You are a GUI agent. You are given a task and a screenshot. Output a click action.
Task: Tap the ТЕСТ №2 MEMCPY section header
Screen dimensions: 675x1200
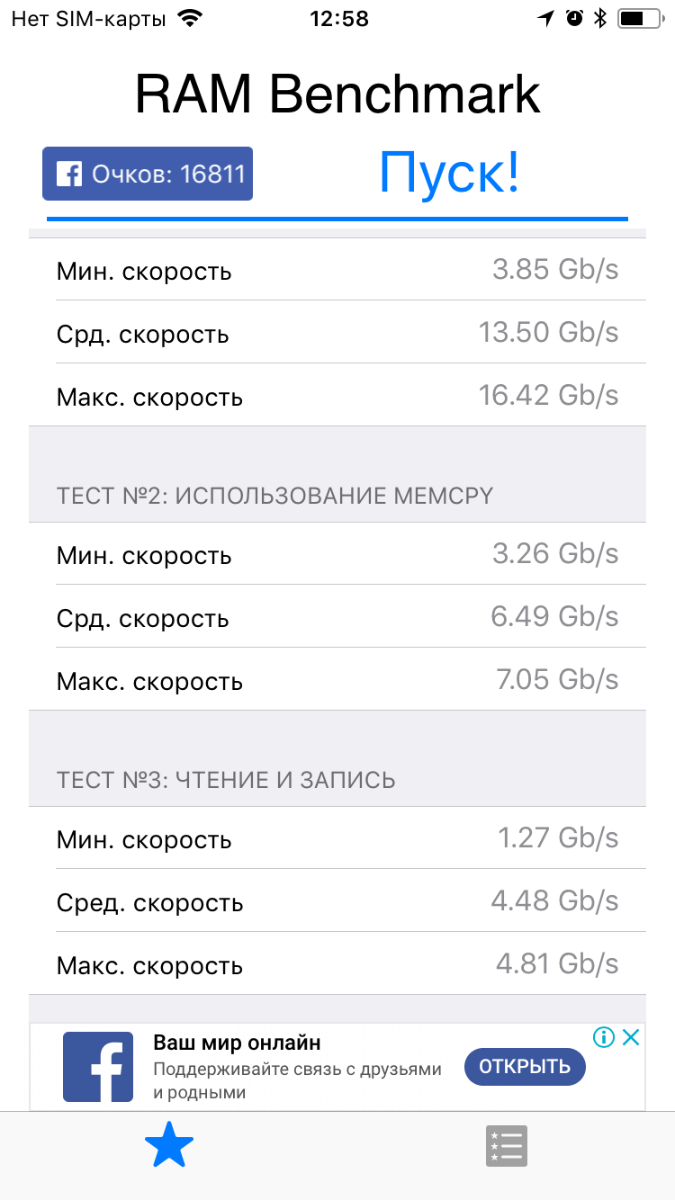coord(275,495)
